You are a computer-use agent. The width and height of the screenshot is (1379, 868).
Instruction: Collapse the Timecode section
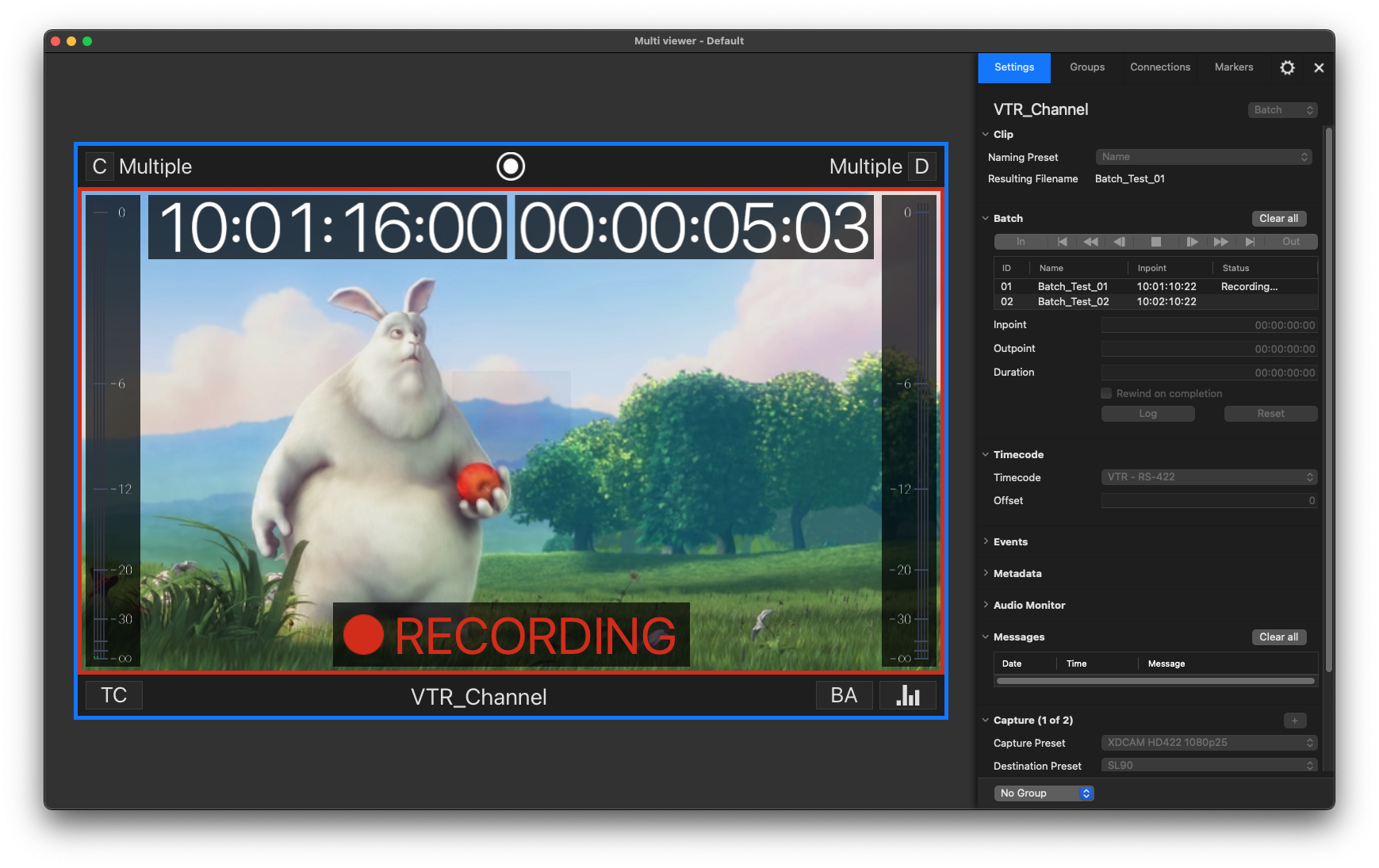[x=986, y=455]
